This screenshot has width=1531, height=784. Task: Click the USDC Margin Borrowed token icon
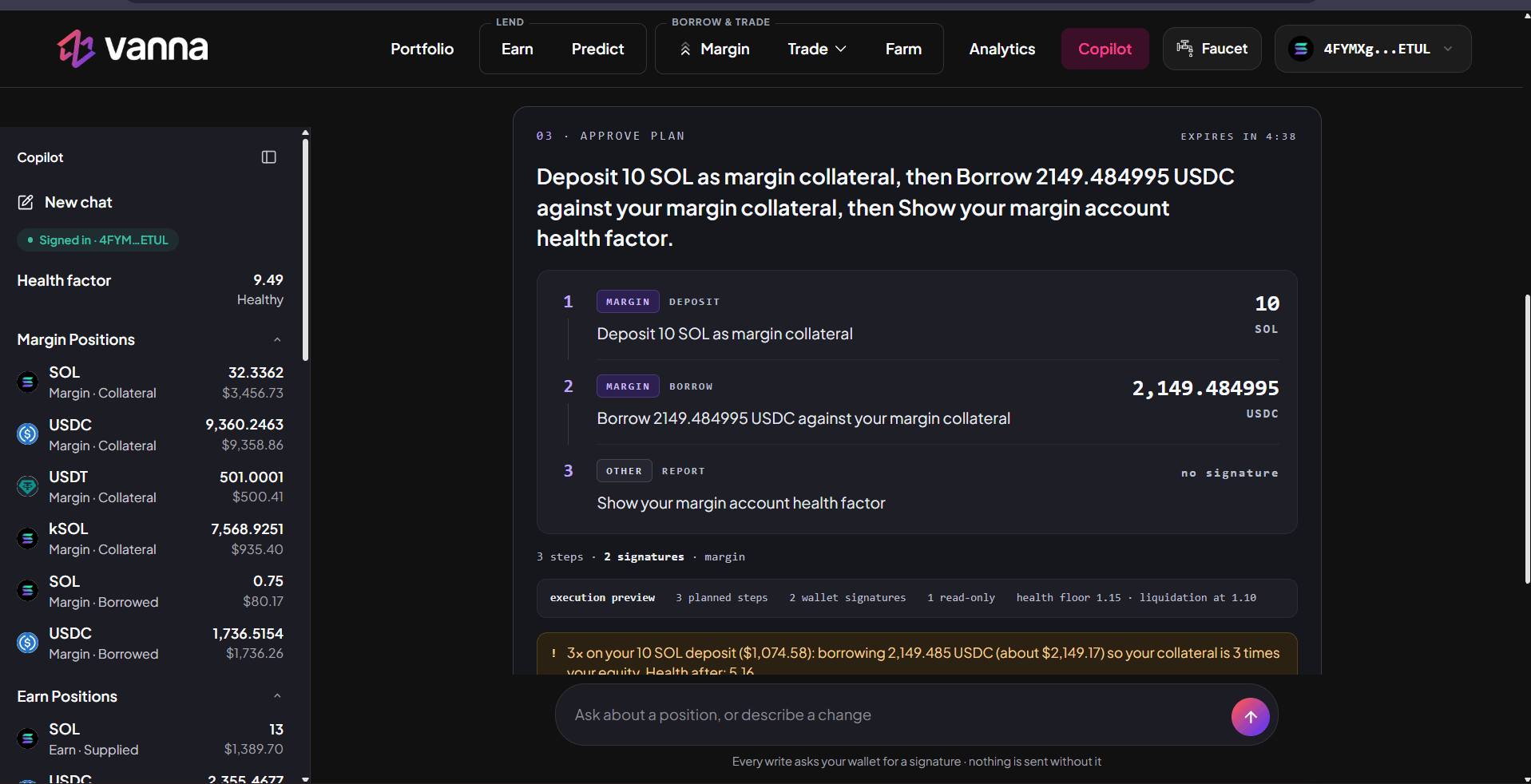[x=28, y=643]
